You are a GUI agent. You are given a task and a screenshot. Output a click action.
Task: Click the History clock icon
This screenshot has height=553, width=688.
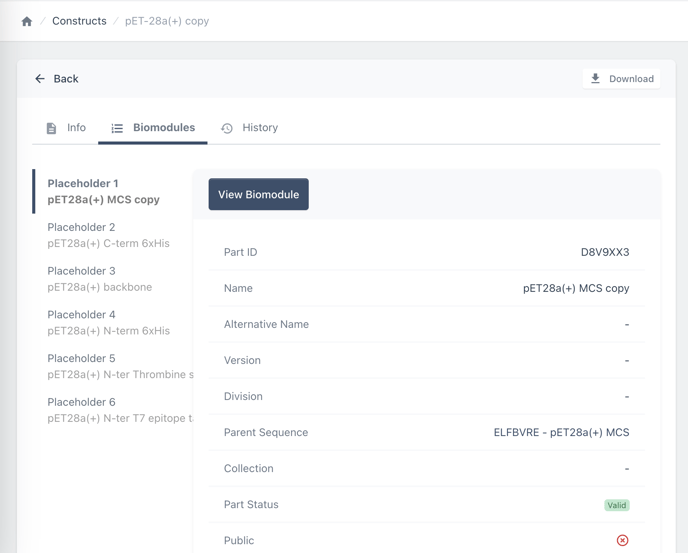click(x=227, y=128)
